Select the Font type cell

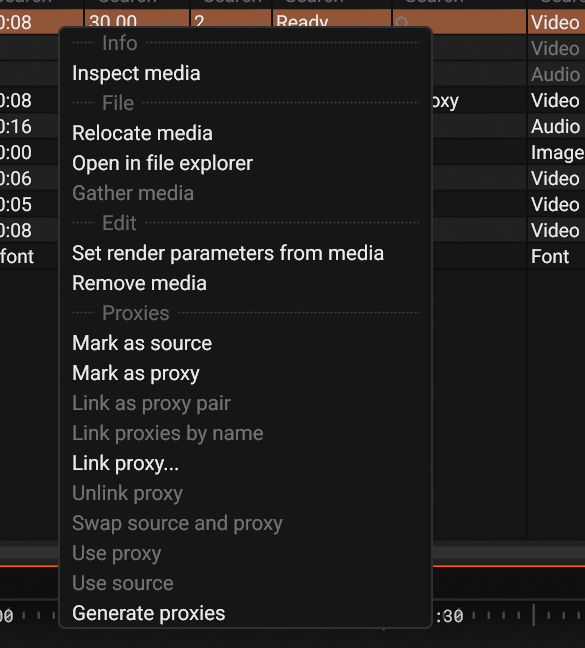(556, 257)
